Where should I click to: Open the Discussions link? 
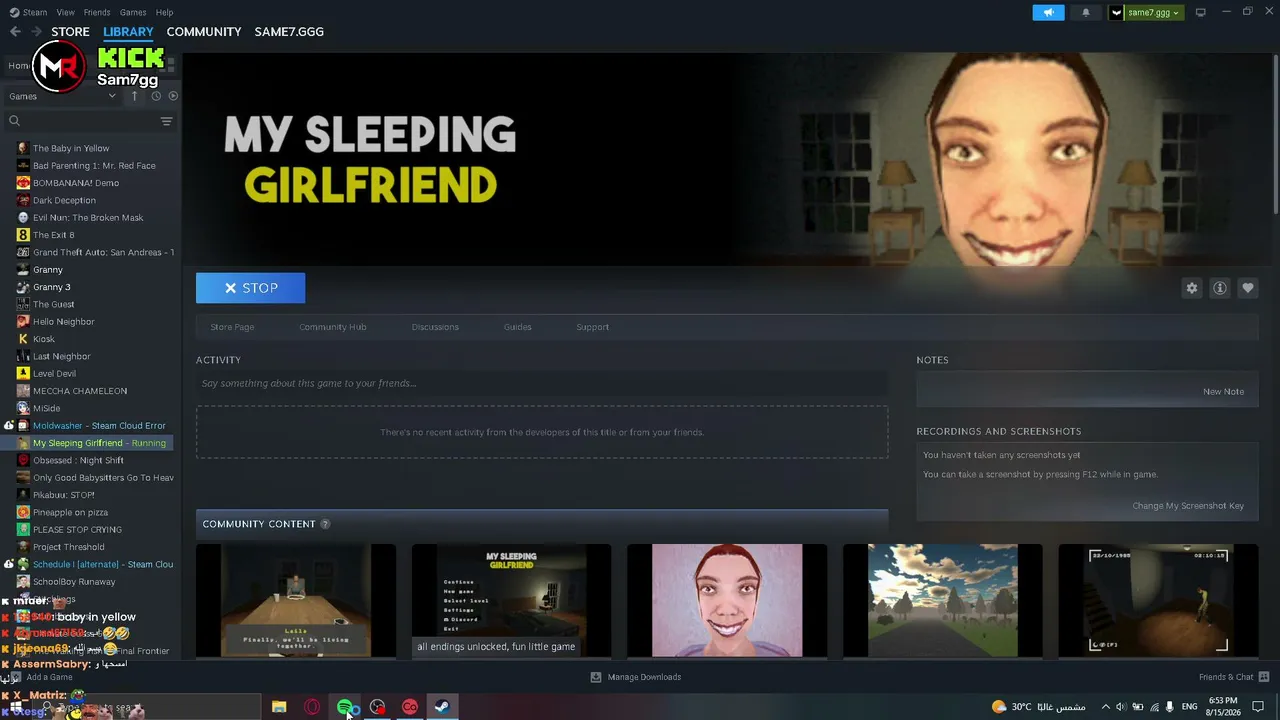pyautogui.click(x=435, y=327)
